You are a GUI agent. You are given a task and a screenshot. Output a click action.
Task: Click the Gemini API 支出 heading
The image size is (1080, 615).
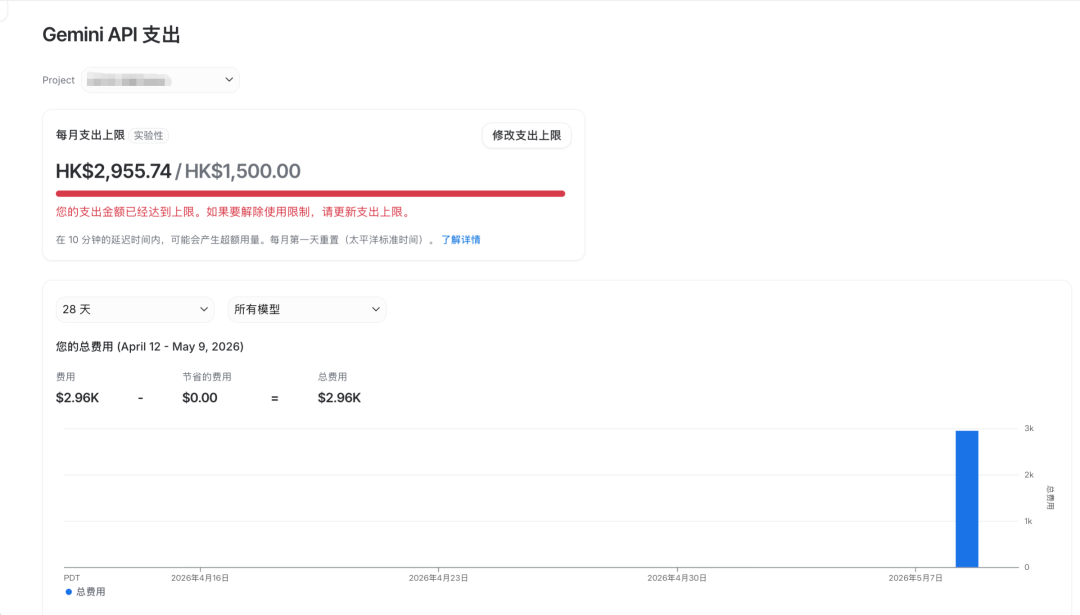click(111, 34)
